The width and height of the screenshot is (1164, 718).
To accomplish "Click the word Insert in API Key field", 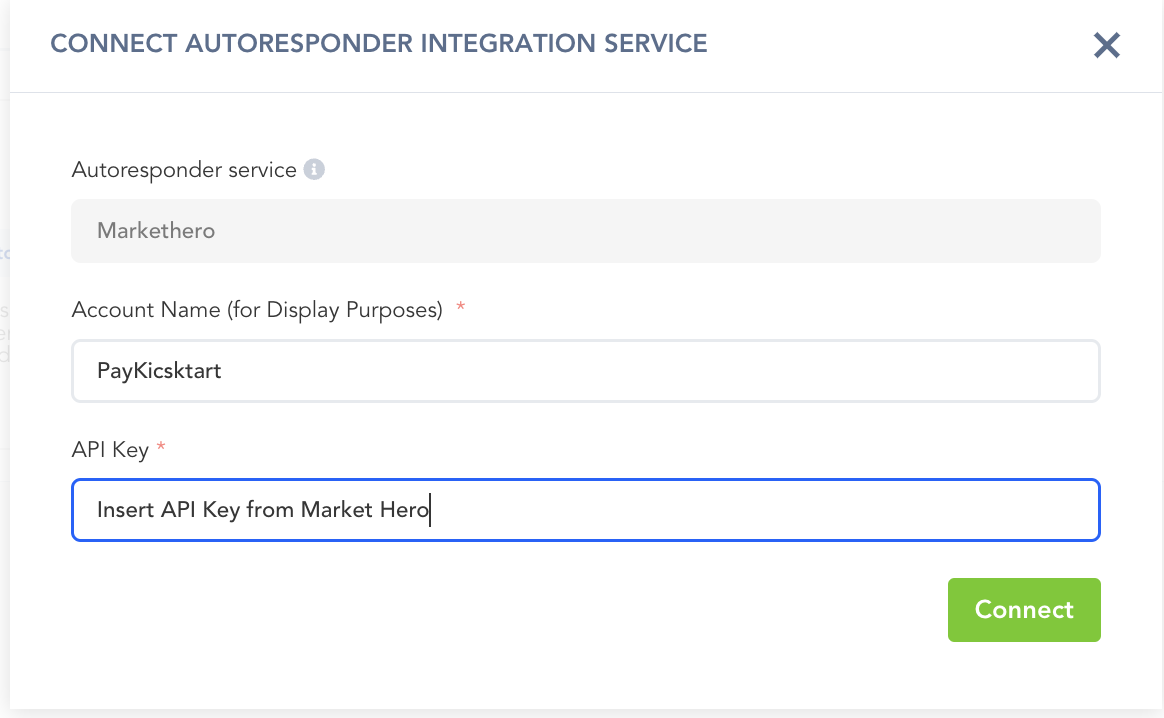I will [126, 510].
